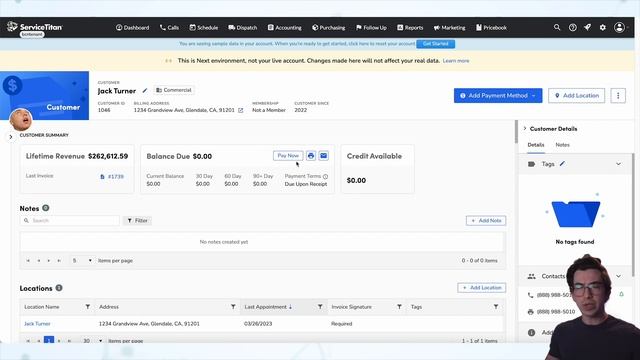Open the Marketing menu

449,27
